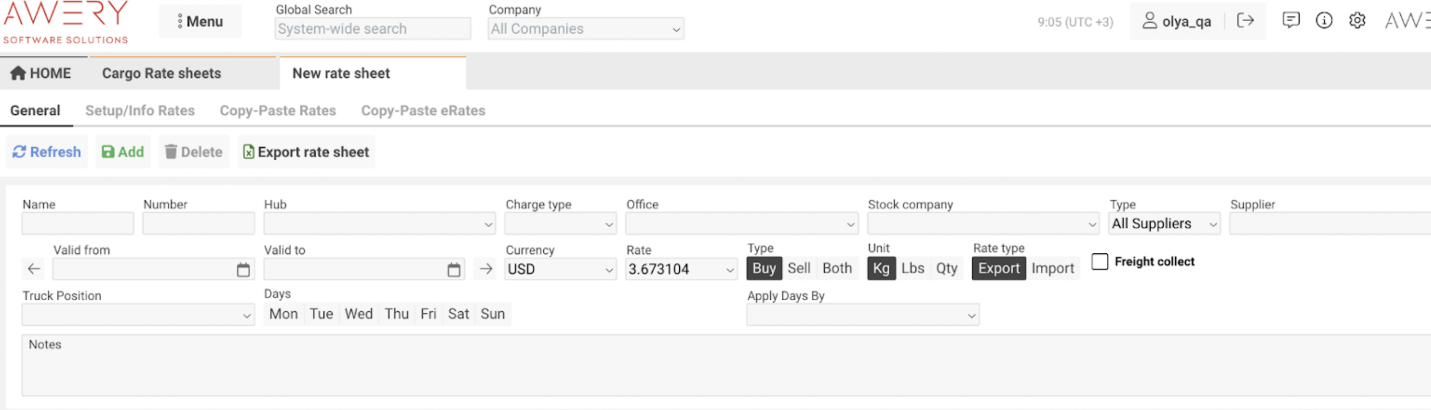Select the New rate sheet tab
Viewport: 1431px width, 410px height.
(x=341, y=73)
